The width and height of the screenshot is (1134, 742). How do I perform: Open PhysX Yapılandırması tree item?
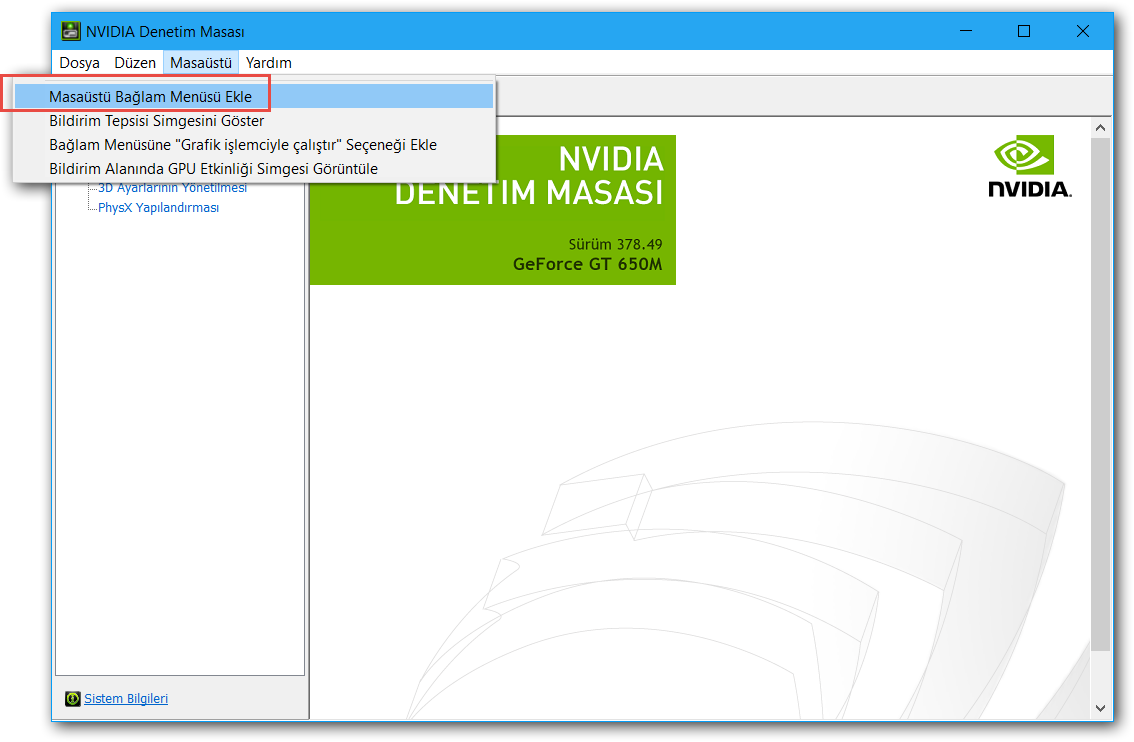pyautogui.click(x=158, y=208)
